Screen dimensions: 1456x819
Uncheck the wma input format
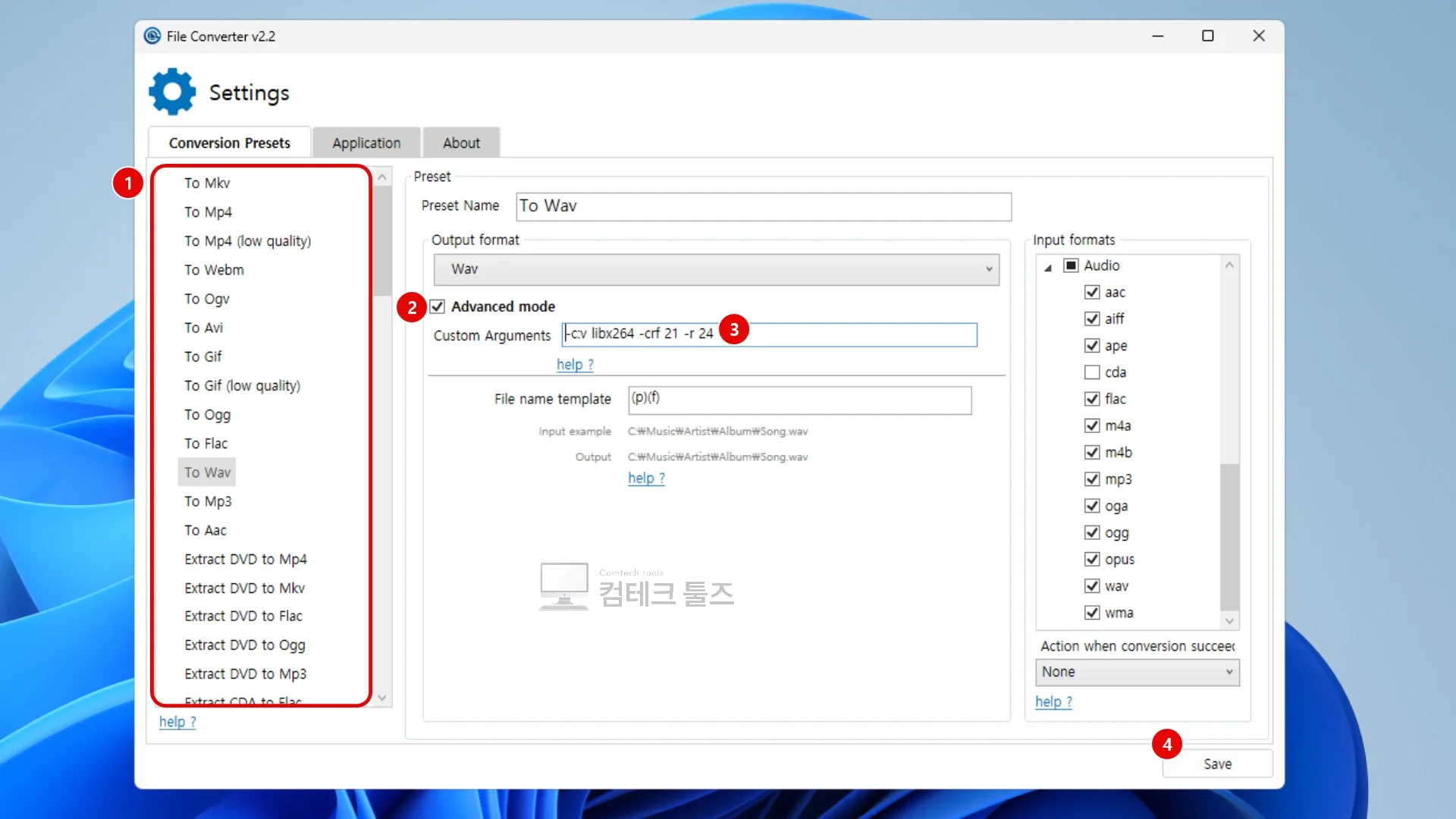[x=1092, y=613]
